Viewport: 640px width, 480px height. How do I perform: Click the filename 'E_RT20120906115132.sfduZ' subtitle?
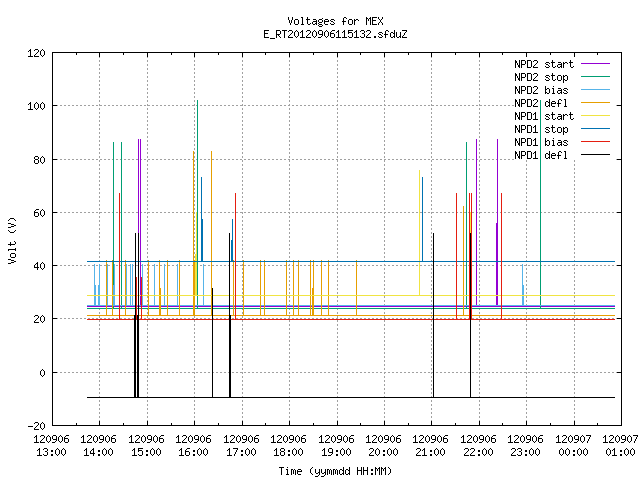click(x=335, y=34)
